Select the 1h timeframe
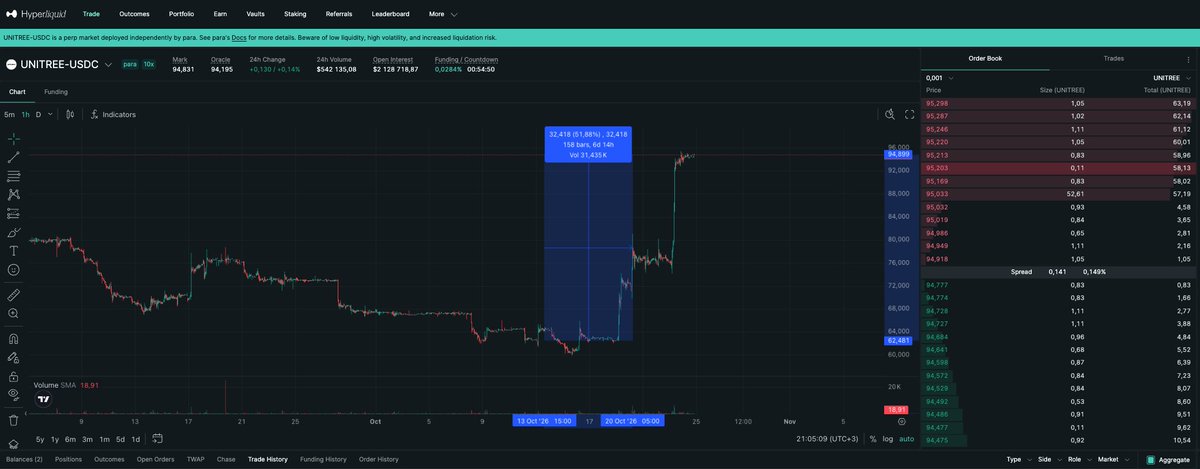The height and width of the screenshot is (469, 1200). [26, 115]
